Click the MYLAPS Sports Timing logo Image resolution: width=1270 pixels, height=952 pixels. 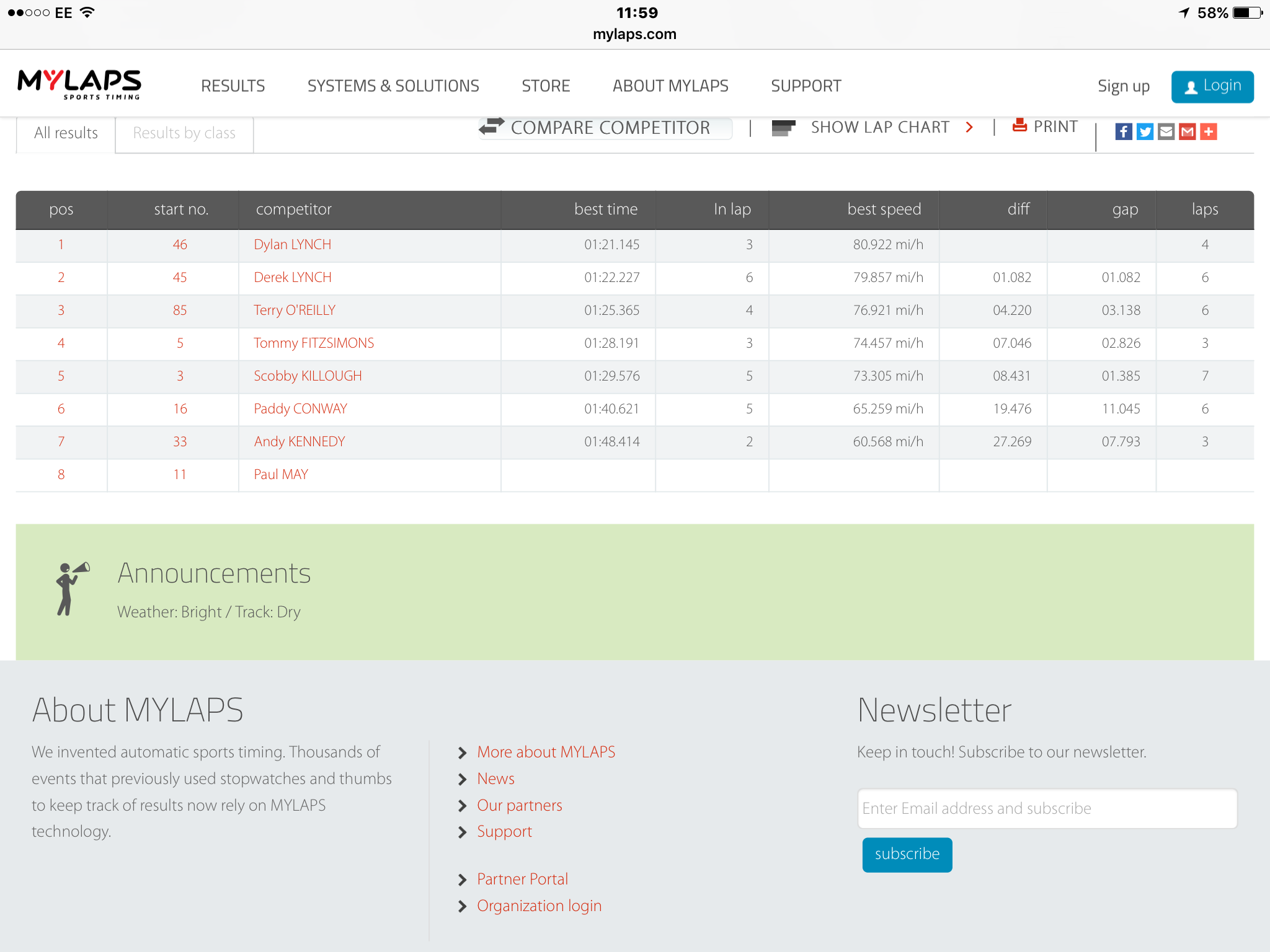(79, 85)
